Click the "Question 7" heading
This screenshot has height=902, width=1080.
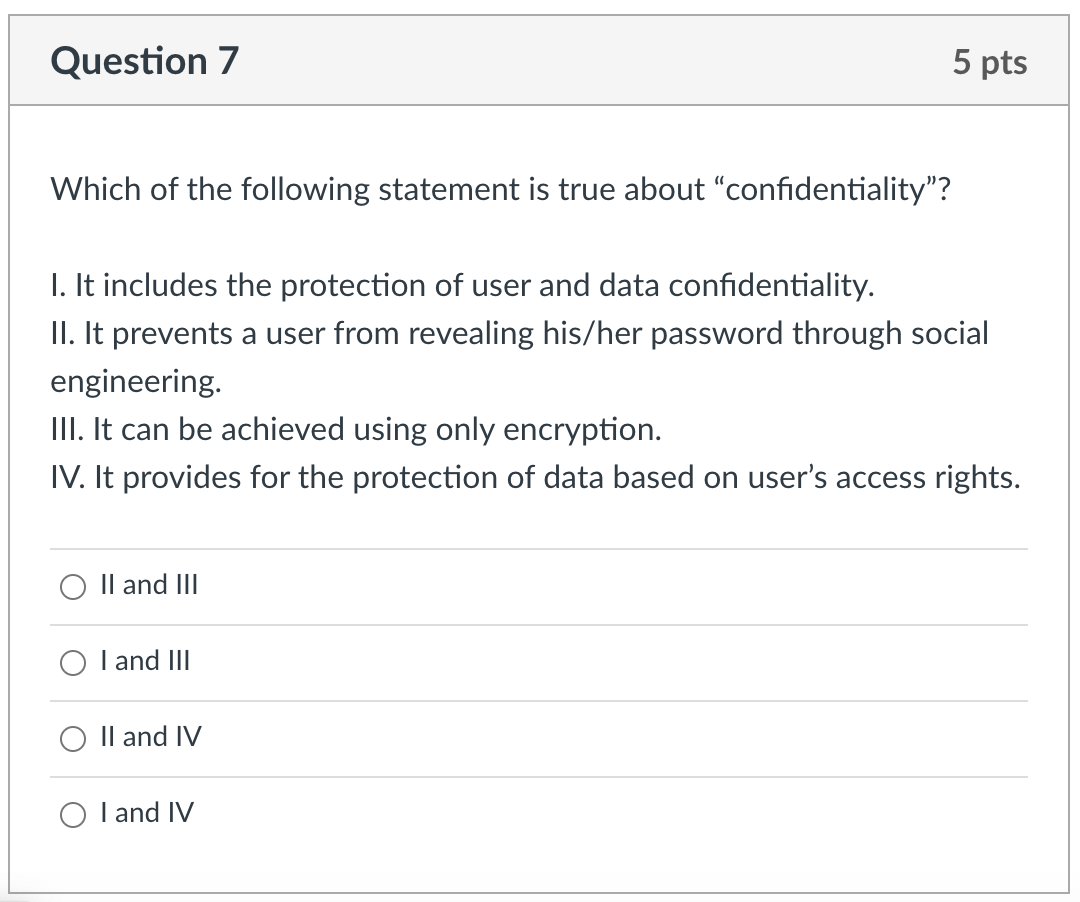pyautogui.click(x=145, y=62)
